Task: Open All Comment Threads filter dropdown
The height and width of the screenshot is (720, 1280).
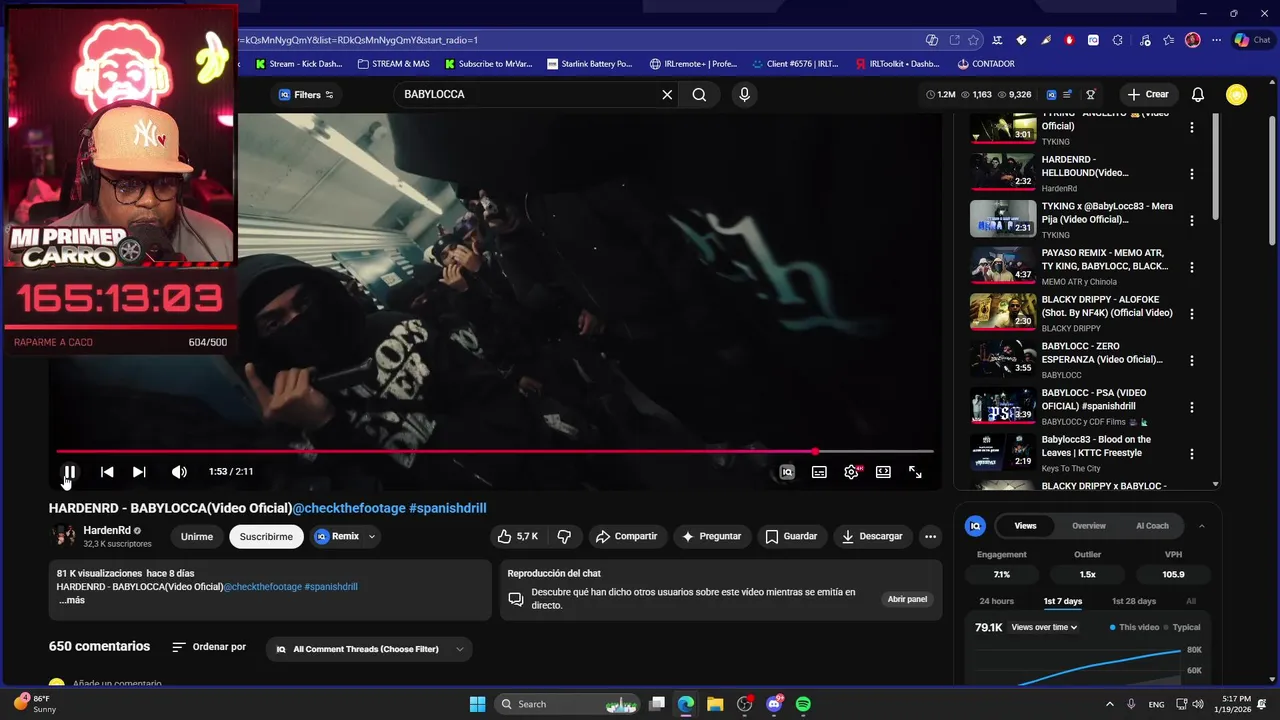Action: [370, 649]
